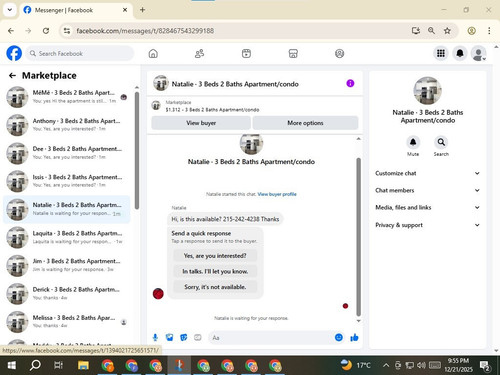Send quick reply 'In talks. I'll let you know.'
The width and height of the screenshot is (500, 375).
pos(215,271)
